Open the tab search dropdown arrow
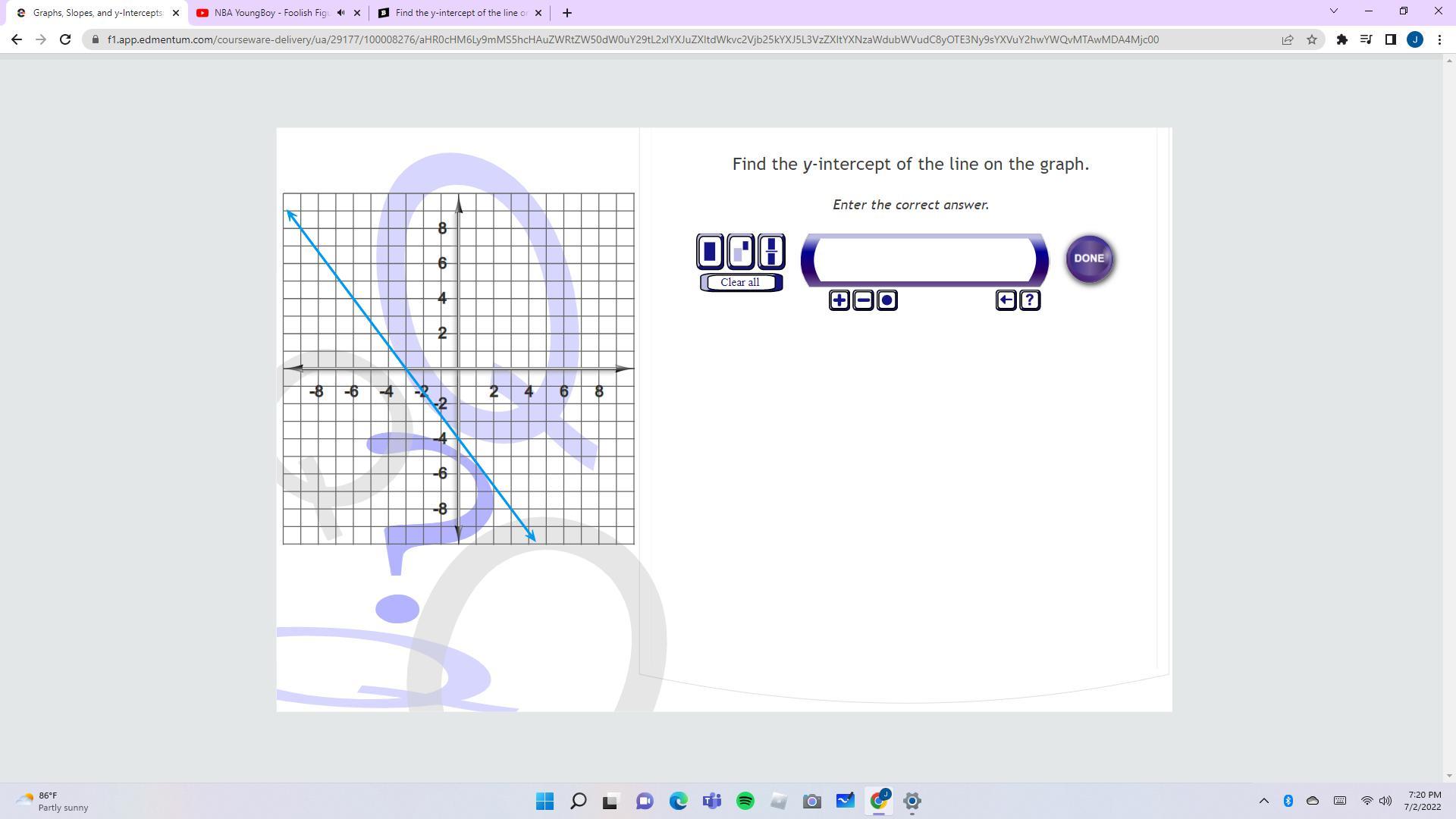Image resolution: width=1456 pixels, height=819 pixels. (1333, 11)
